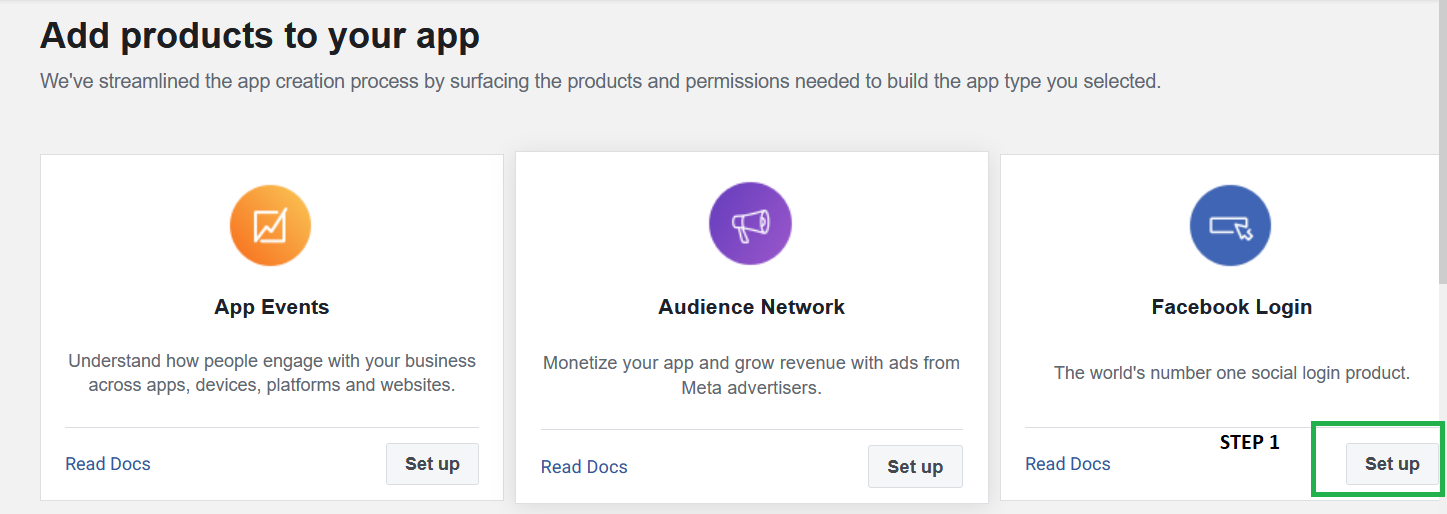Open Read Docs for Audience Network

pyautogui.click(x=584, y=467)
